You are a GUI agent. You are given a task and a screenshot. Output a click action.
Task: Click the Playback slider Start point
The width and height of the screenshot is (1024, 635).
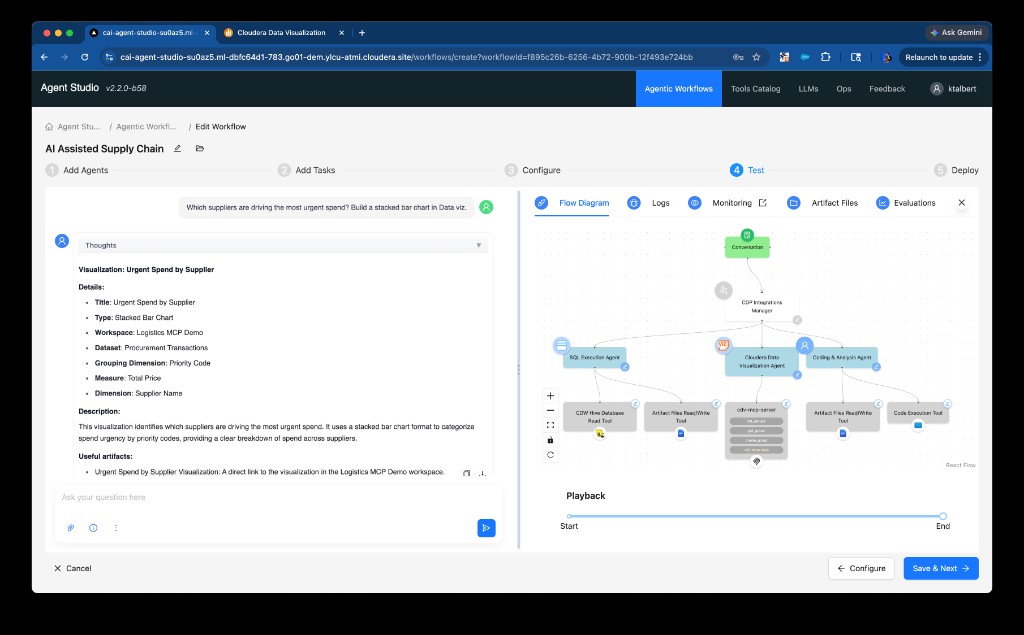coord(569,516)
